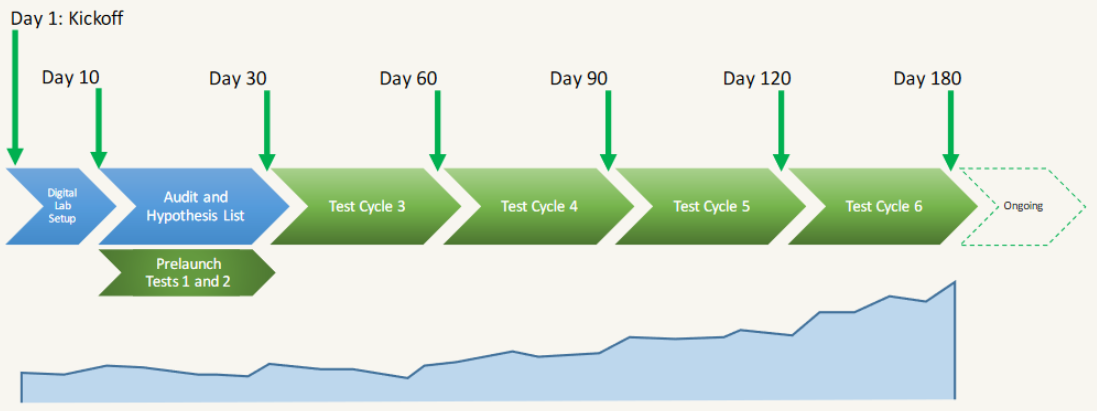The height and width of the screenshot is (411, 1097).
Task: Click the Day 1: Kickoff label
Action: coord(67,18)
